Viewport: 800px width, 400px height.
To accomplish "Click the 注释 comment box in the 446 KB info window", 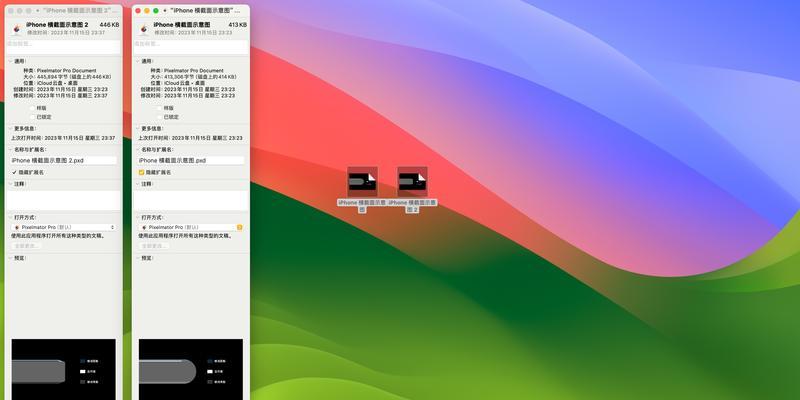I will pyautogui.click(x=63, y=201).
